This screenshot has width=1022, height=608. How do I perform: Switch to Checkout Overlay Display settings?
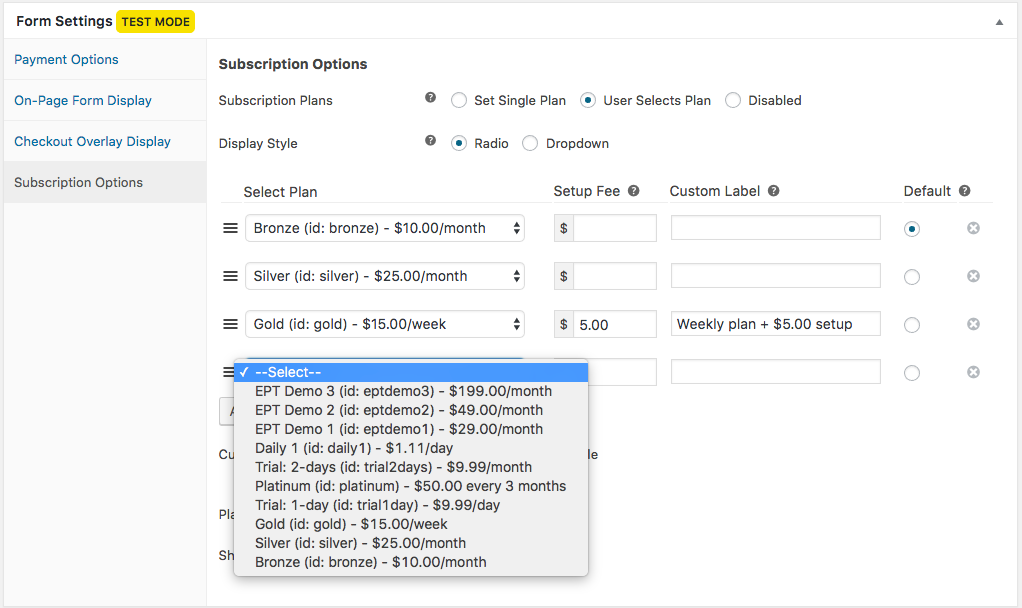point(93,141)
